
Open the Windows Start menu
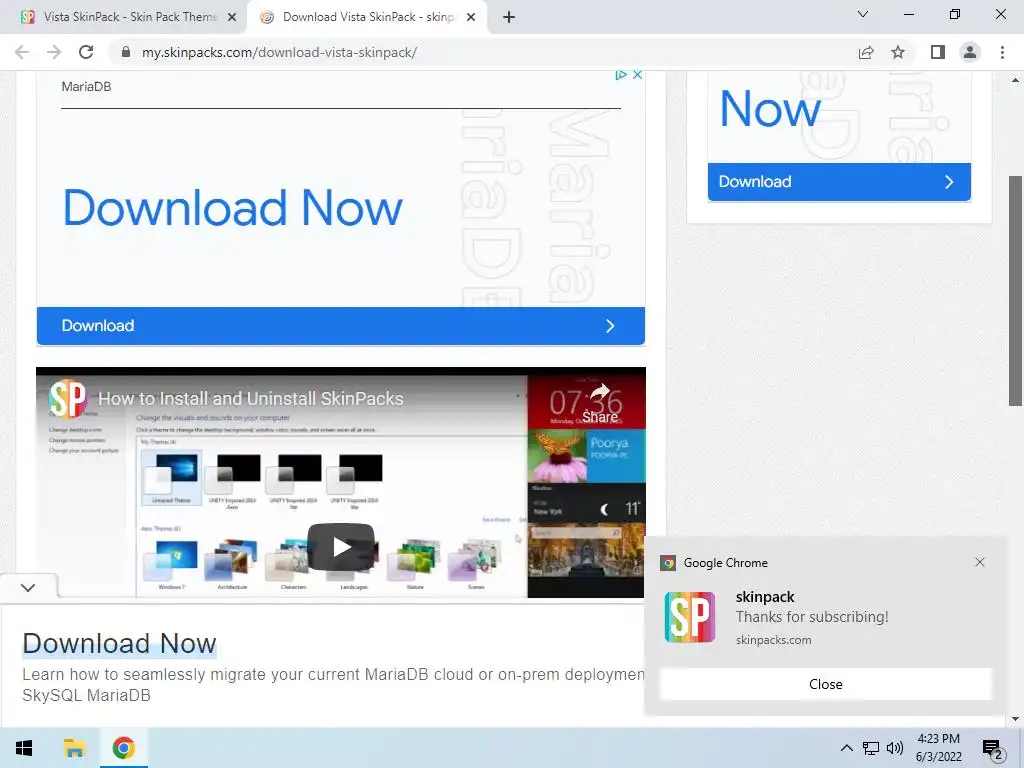click(x=24, y=748)
